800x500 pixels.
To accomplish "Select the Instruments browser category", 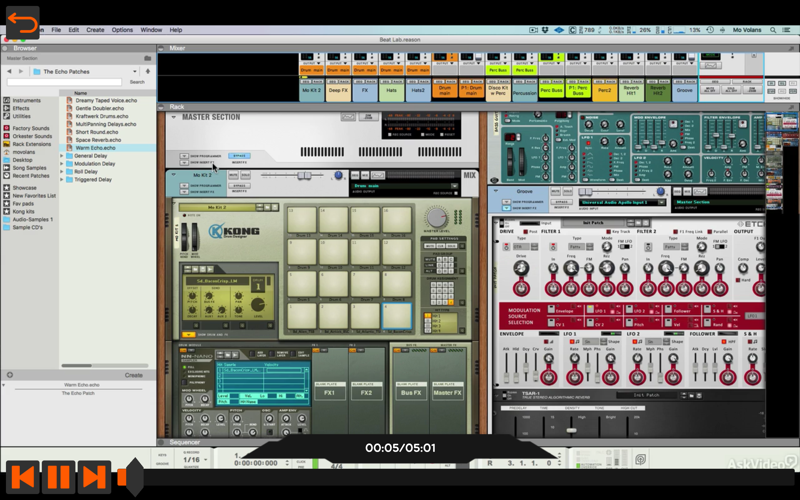I will point(27,101).
